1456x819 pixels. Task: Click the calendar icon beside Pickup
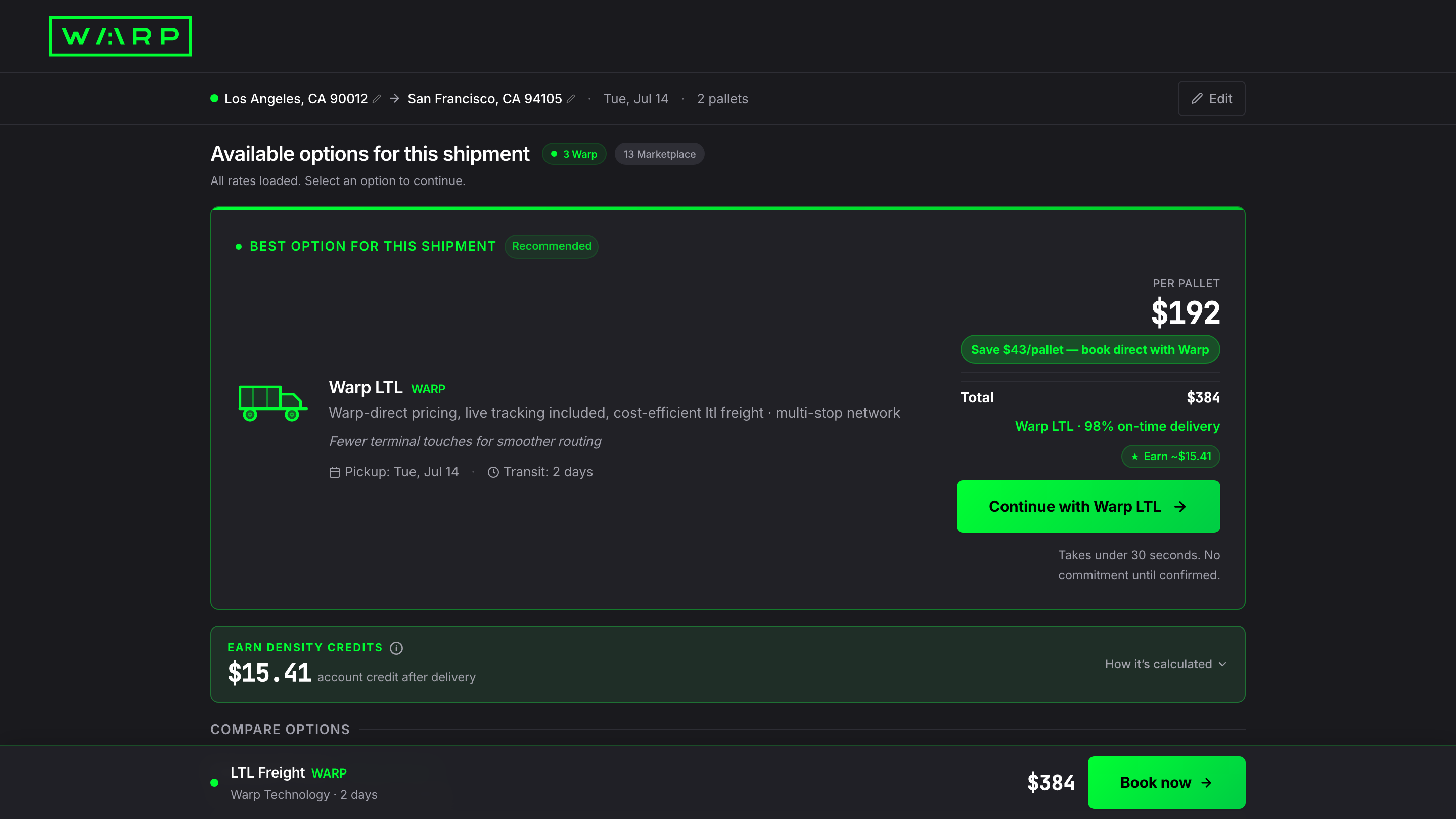tap(335, 472)
